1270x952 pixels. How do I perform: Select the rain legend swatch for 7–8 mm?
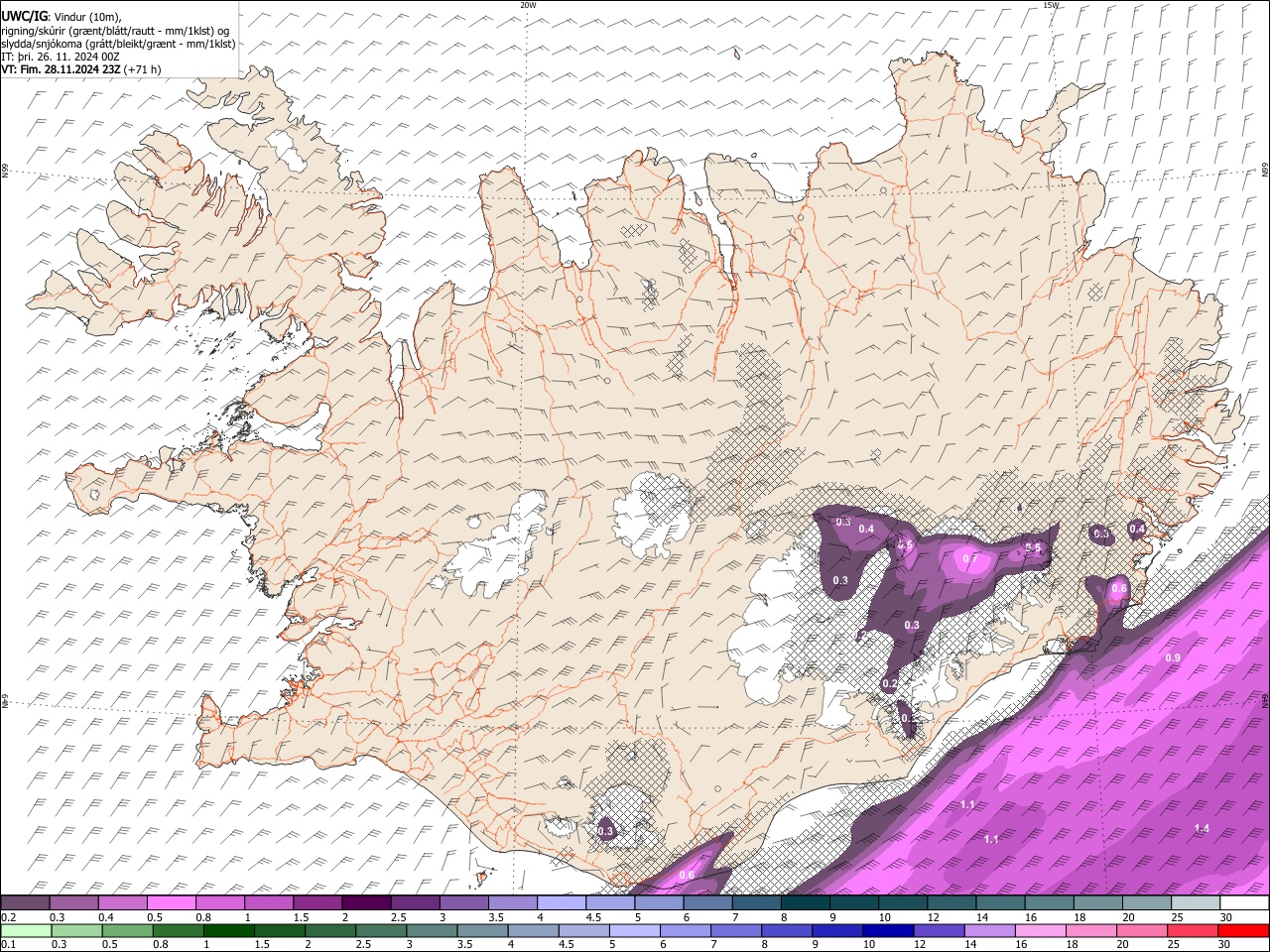(x=735, y=931)
